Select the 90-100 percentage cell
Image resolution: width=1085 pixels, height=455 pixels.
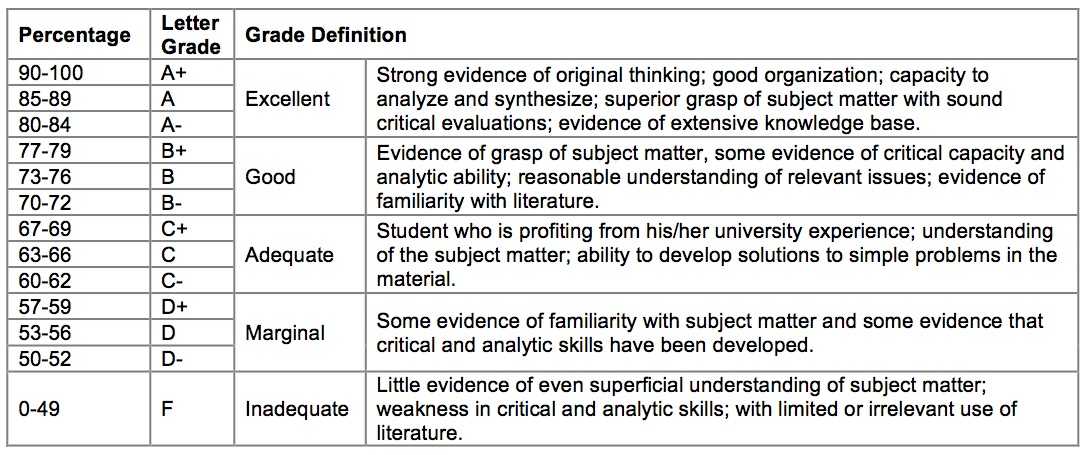pos(80,73)
